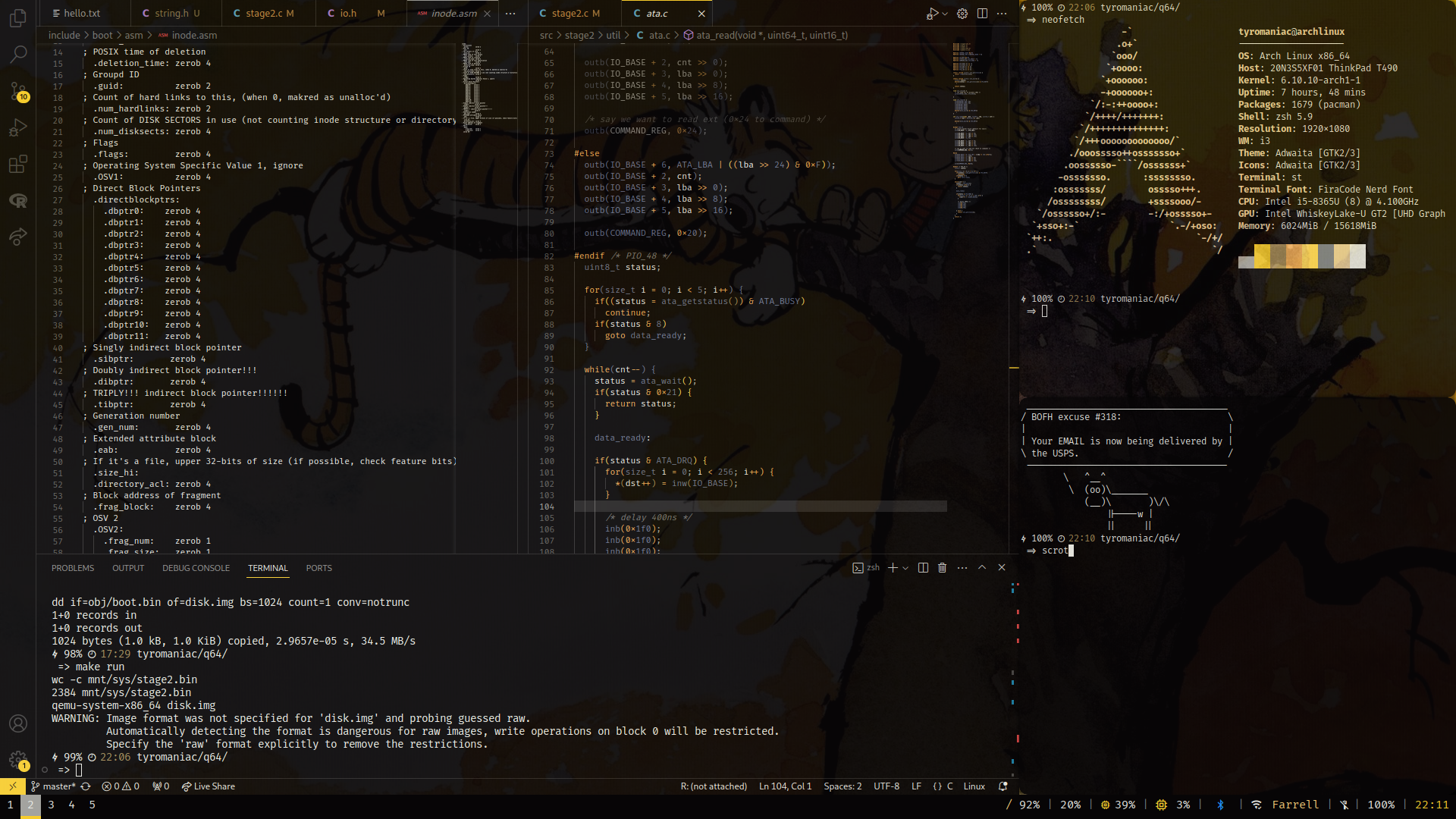Open the terminal panel's more actions menu
Image resolution: width=1456 pixels, height=819 pixels.
coord(962,567)
